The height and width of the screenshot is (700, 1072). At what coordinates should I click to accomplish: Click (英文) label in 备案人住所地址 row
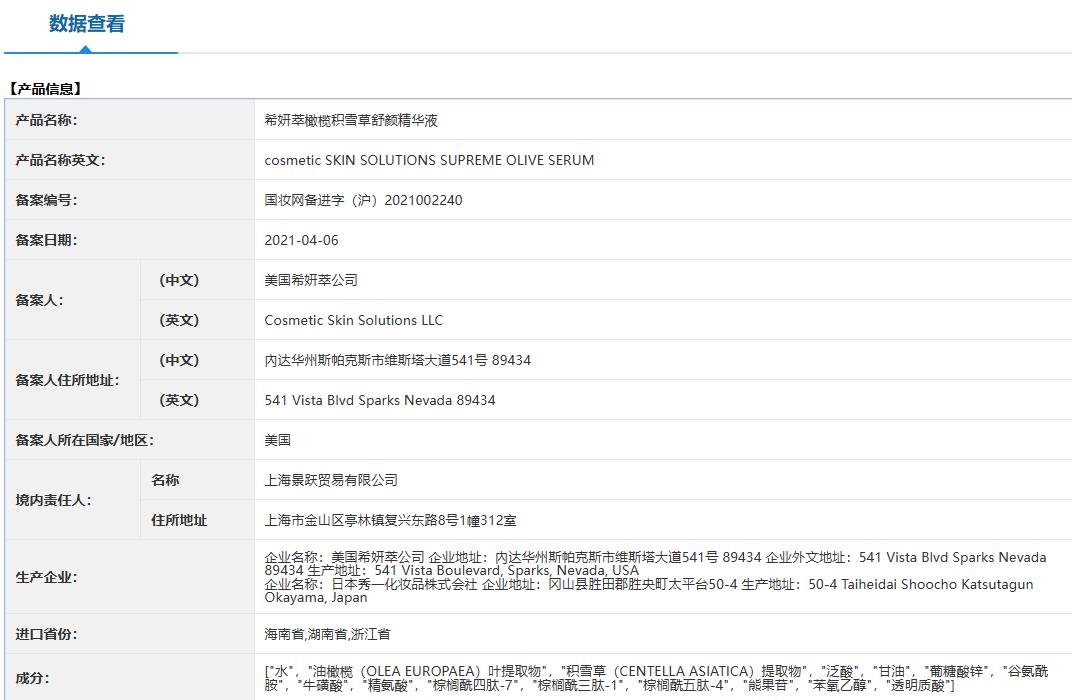179,400
